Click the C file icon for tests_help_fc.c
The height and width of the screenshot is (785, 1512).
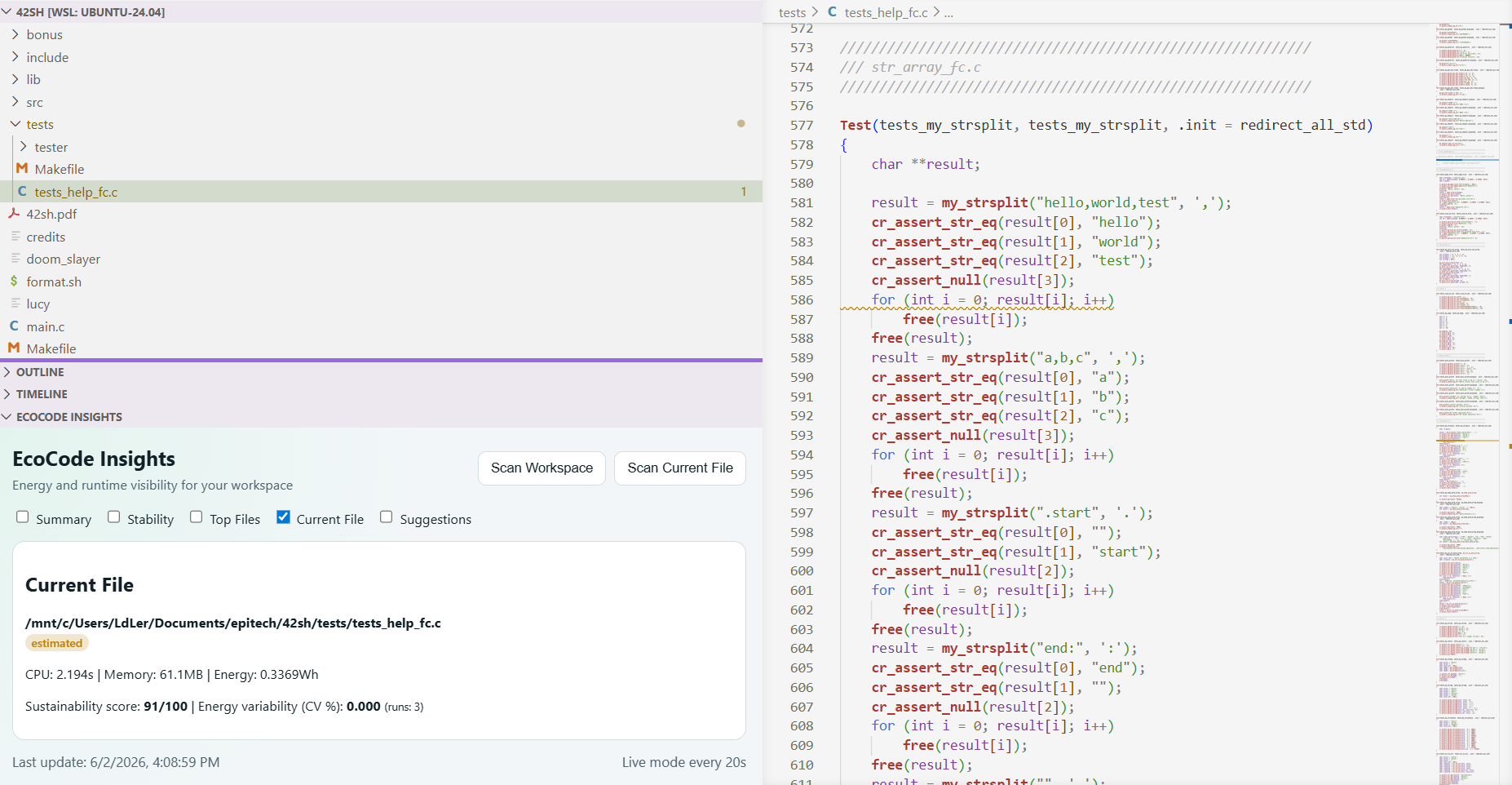[22, 191]
